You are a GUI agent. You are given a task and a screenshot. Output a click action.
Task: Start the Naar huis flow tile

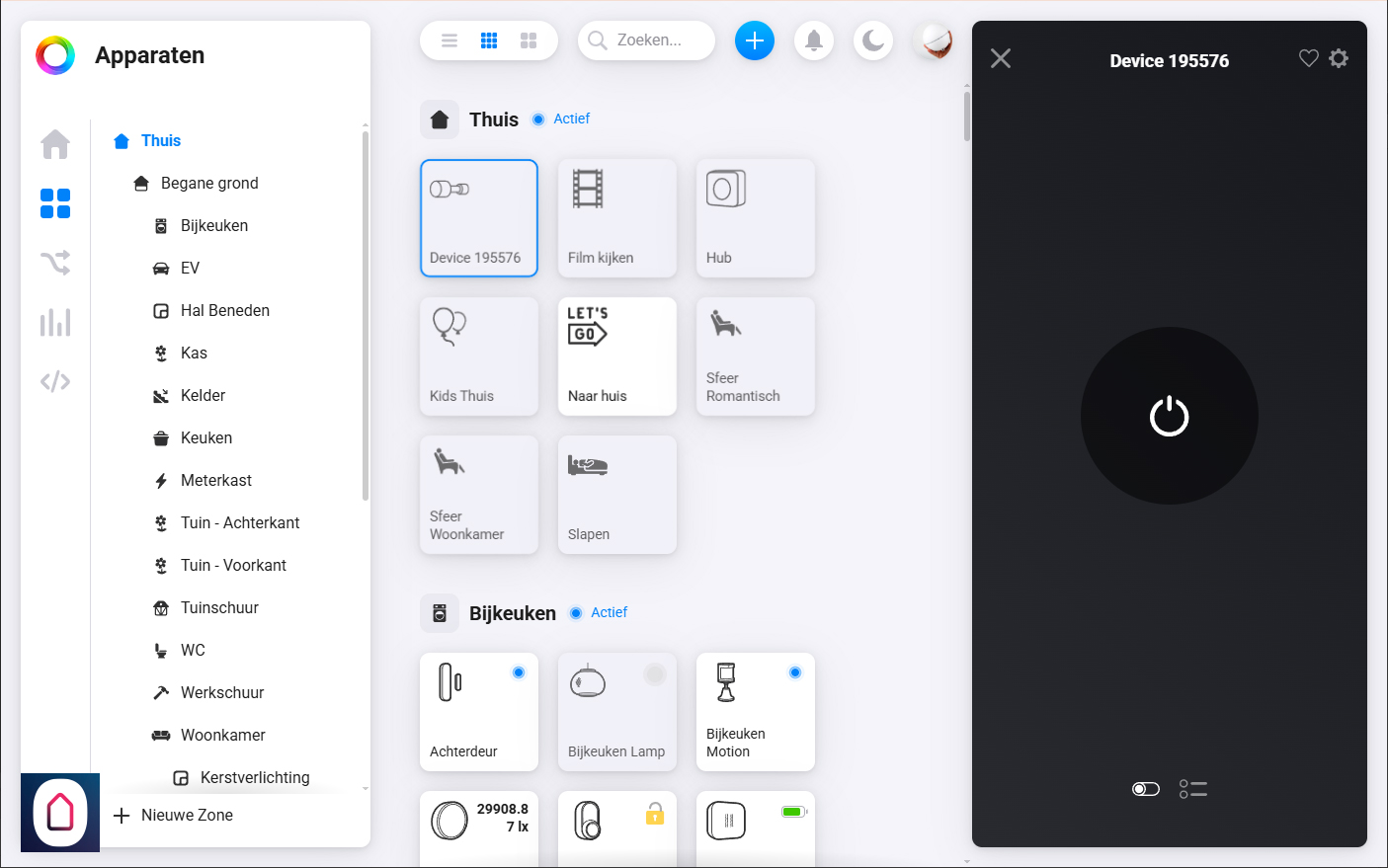(616, 355)
